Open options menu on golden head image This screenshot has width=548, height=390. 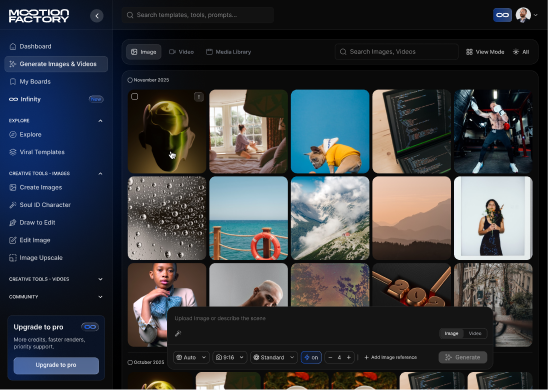click(x=199, y=97)
